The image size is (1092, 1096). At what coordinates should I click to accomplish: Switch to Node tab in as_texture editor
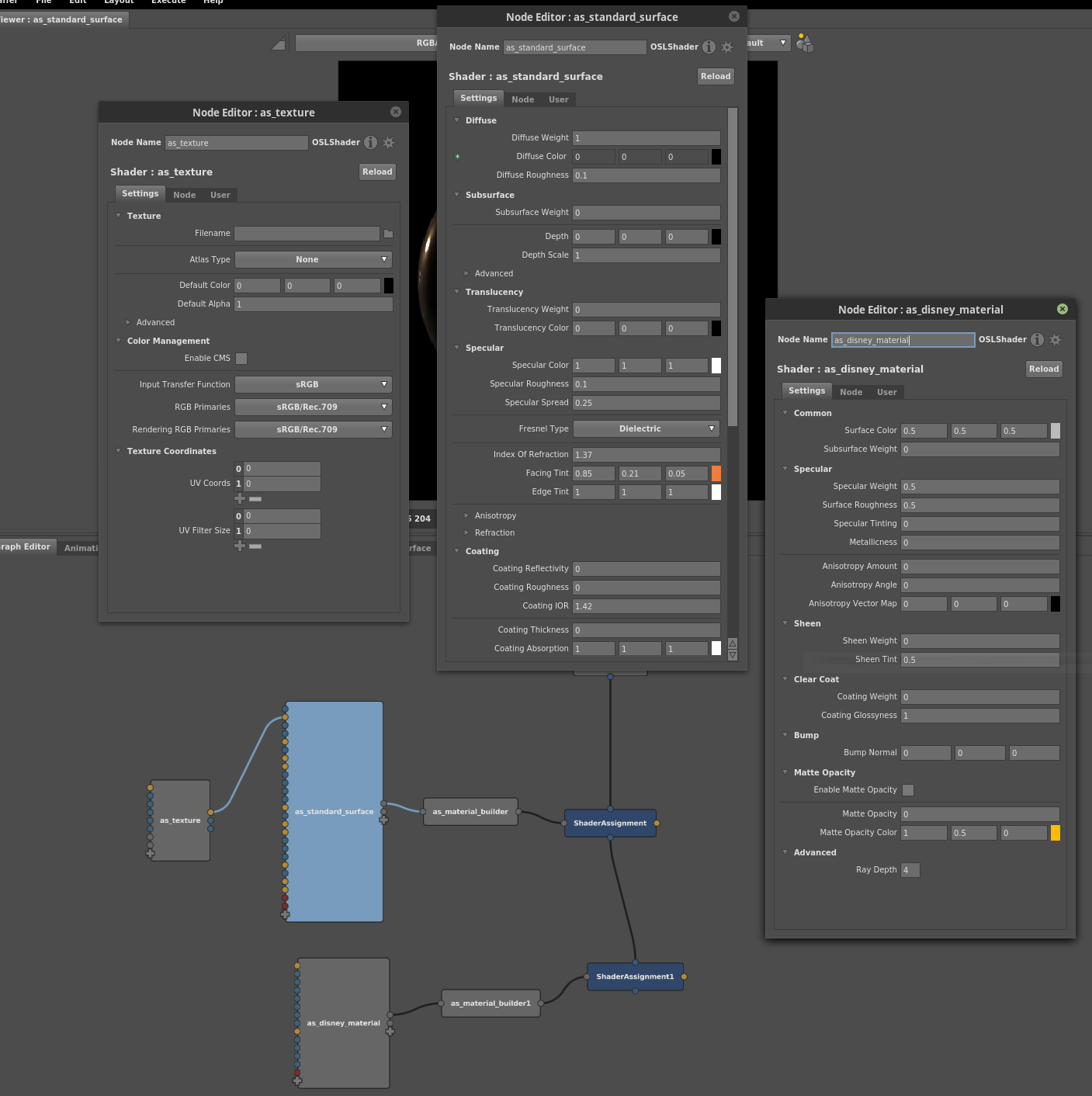pos(185,195)
